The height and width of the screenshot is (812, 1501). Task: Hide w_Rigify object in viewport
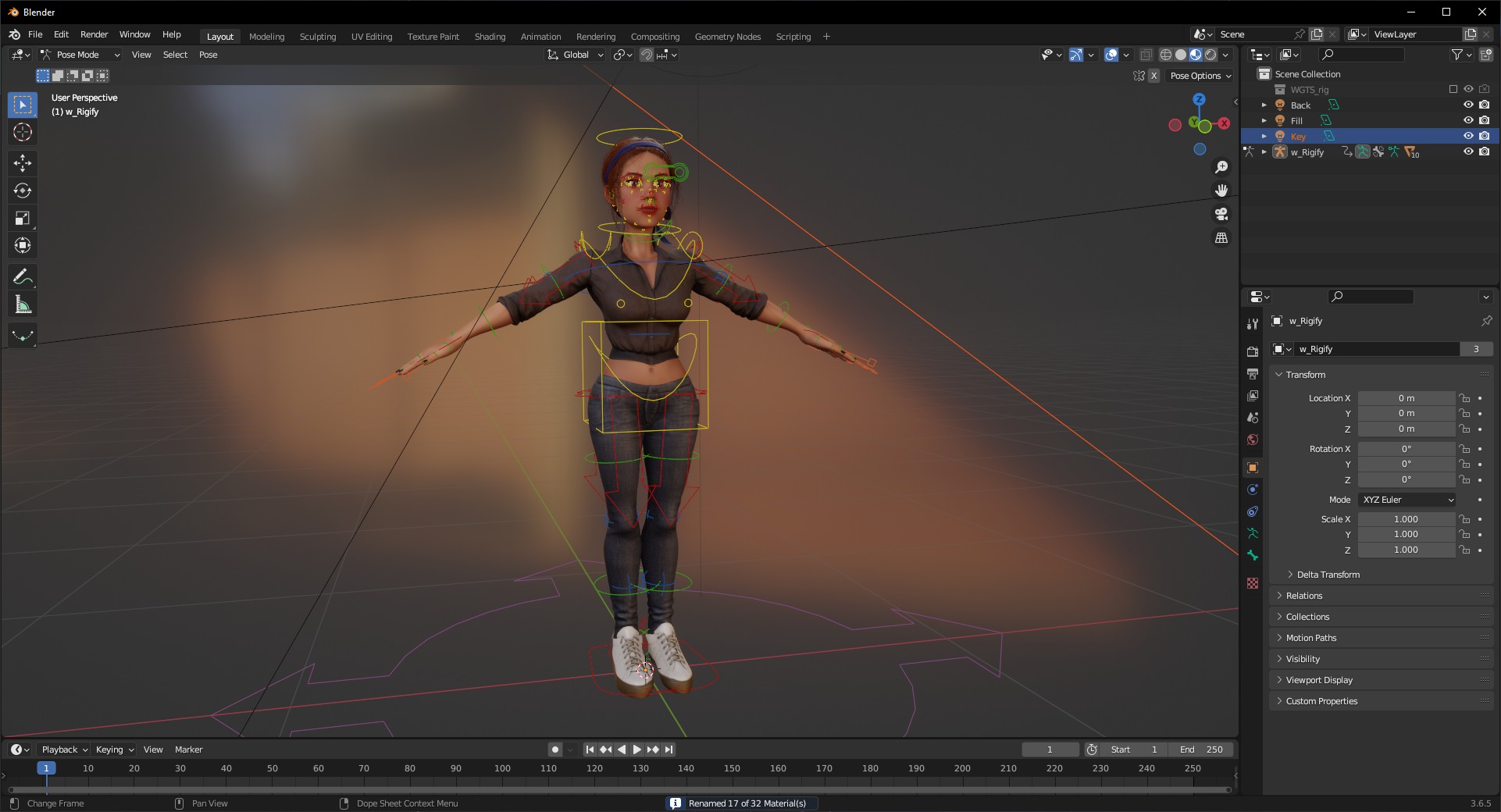tap(1468, 151)
